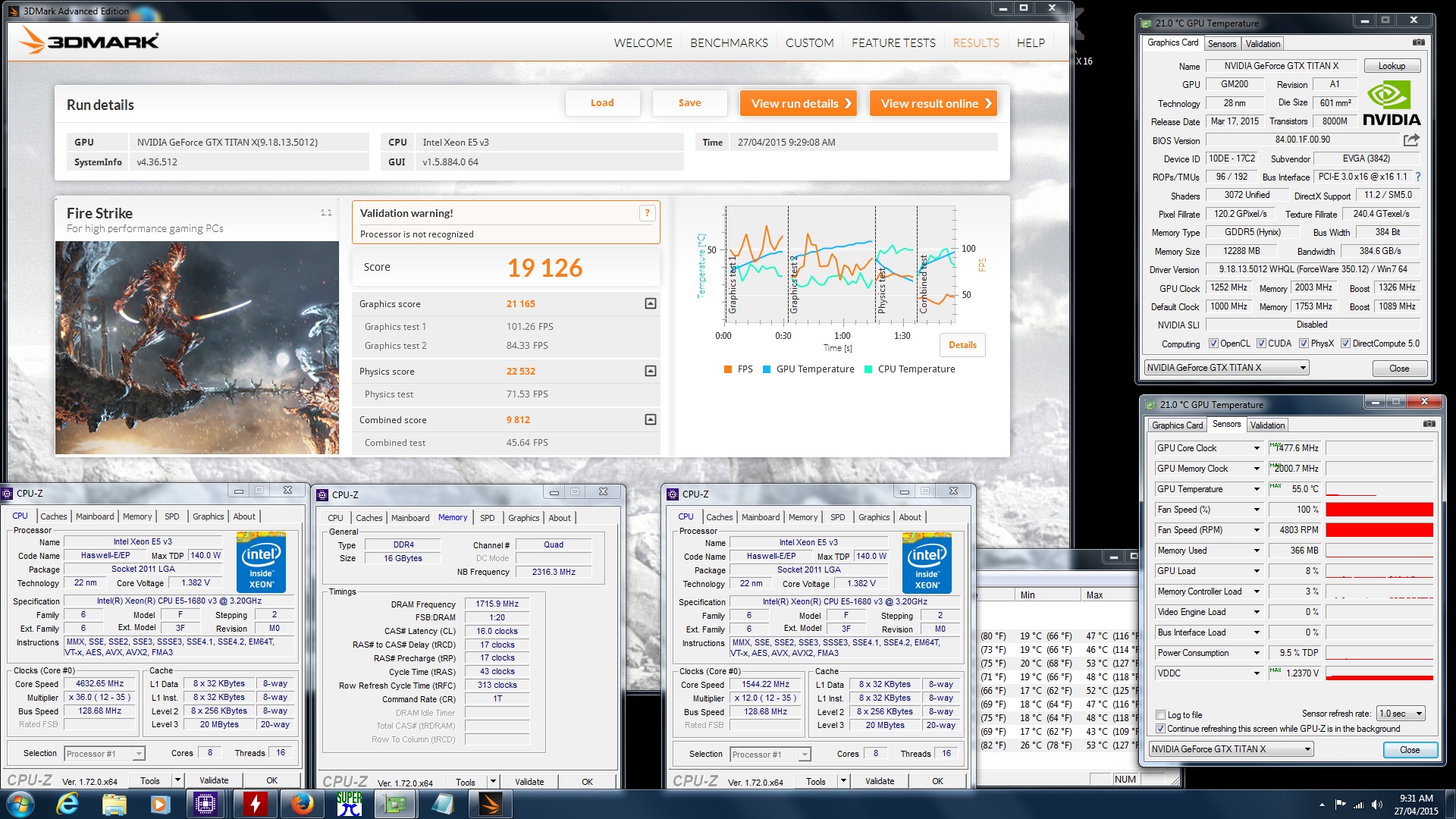Open Firefox from the taskbar

pos(302,804)
